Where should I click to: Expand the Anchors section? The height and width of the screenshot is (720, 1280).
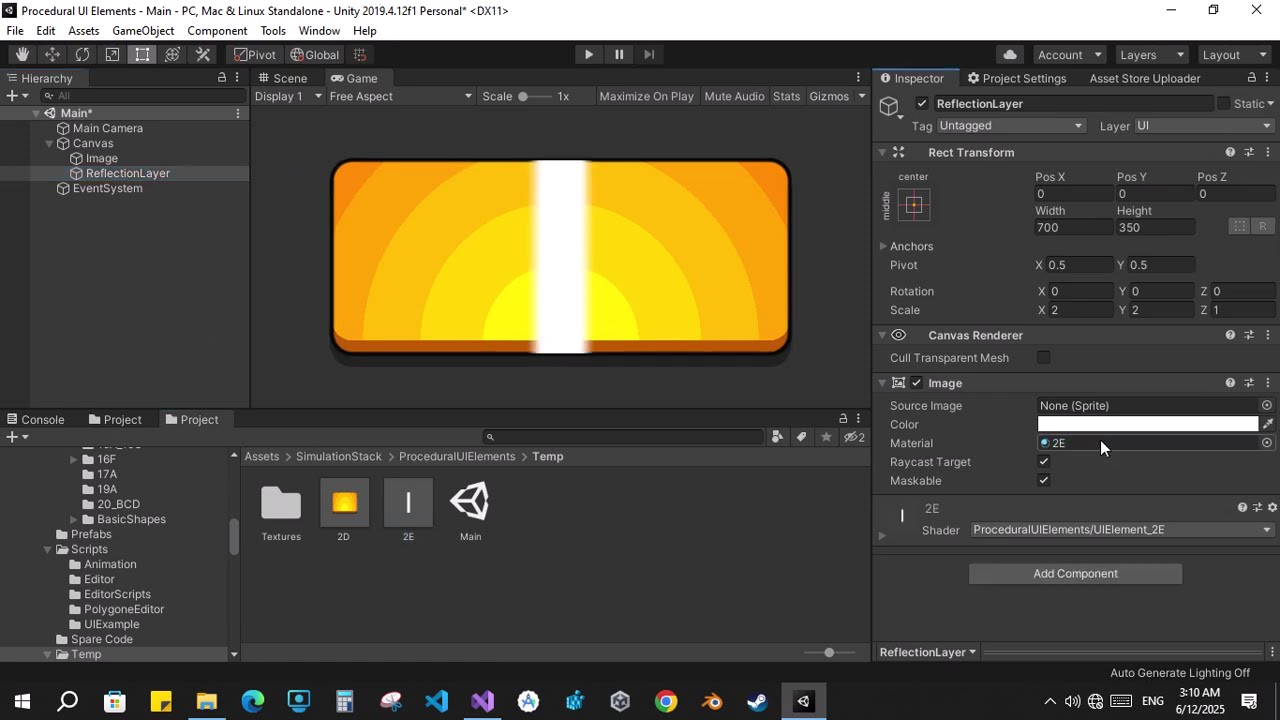pyautogui.click(x=883, y=246)
